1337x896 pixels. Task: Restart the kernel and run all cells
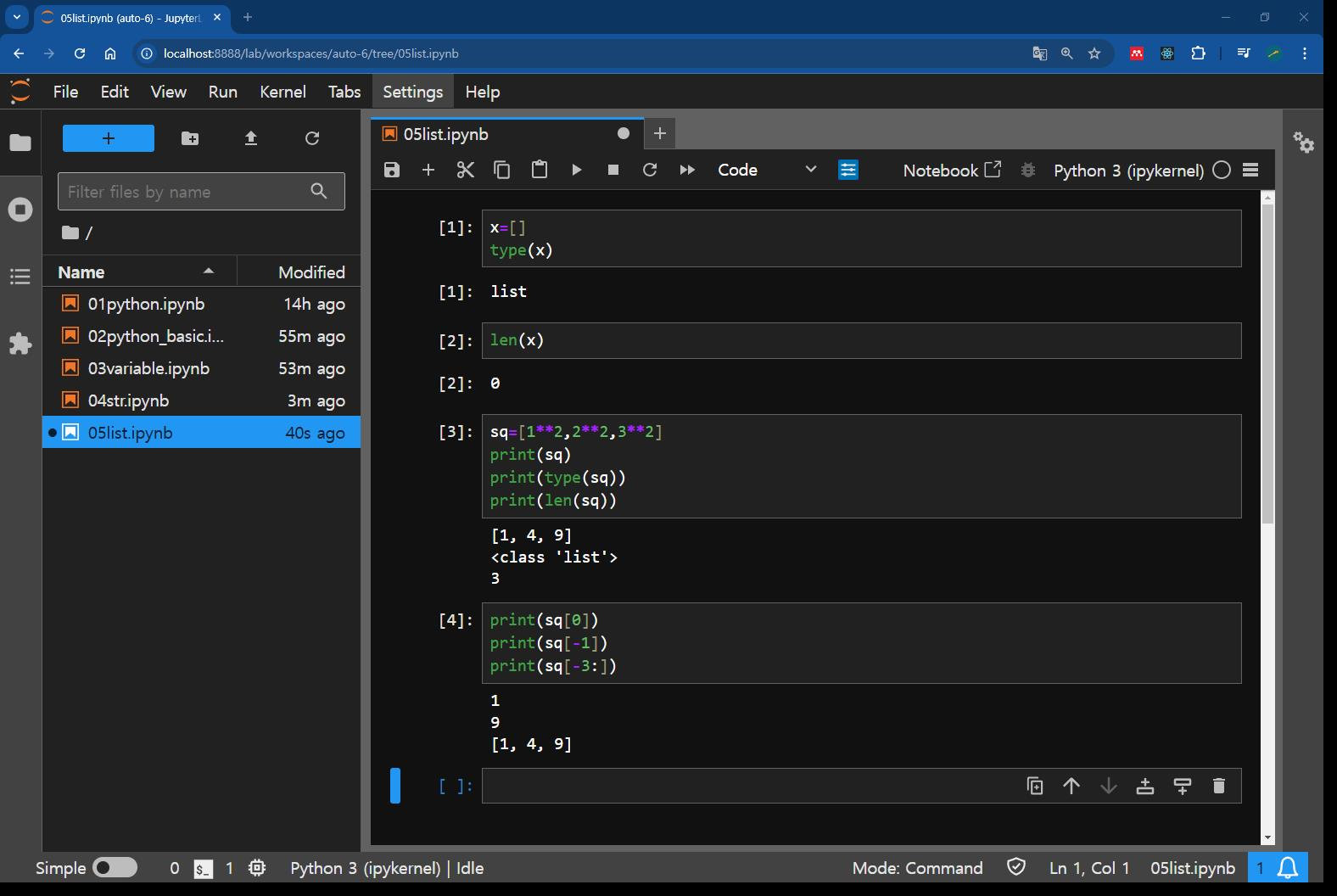[687, 170]
